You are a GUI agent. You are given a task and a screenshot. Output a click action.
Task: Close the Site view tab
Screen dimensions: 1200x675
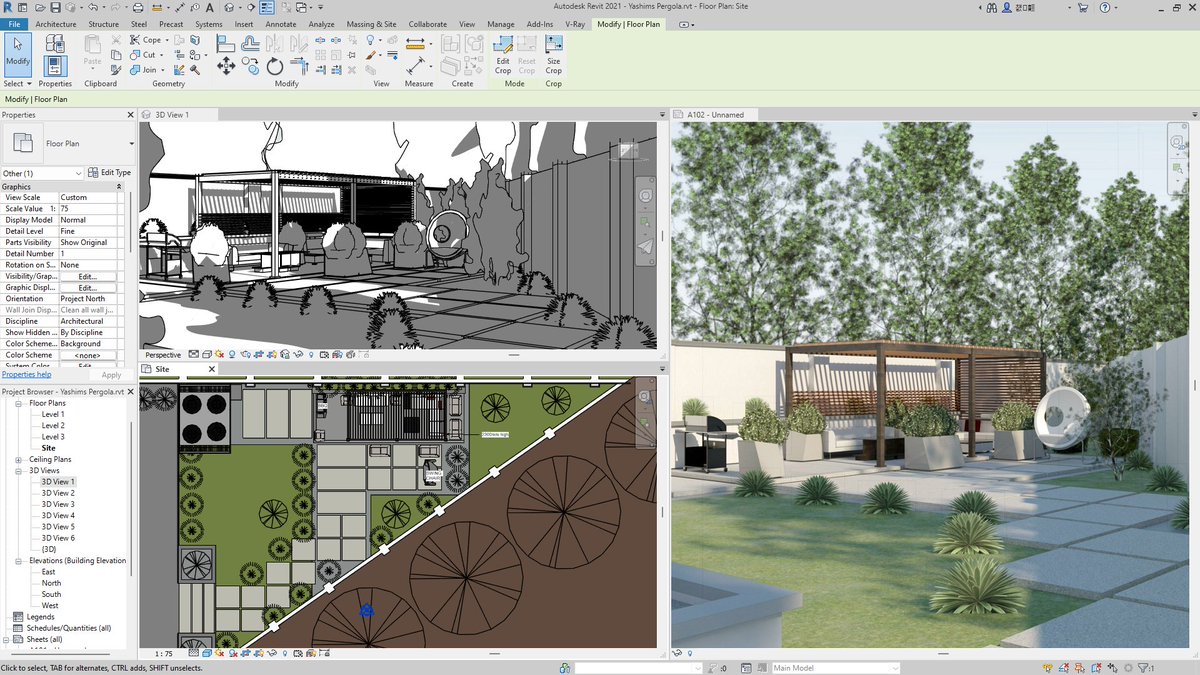pyautogui.click(x=211, y=369)
